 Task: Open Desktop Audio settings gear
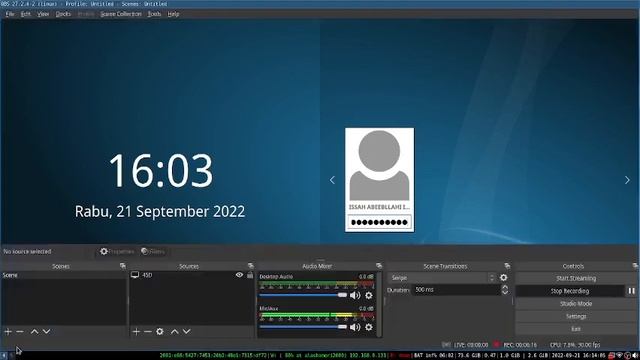(x=369, y=295)
